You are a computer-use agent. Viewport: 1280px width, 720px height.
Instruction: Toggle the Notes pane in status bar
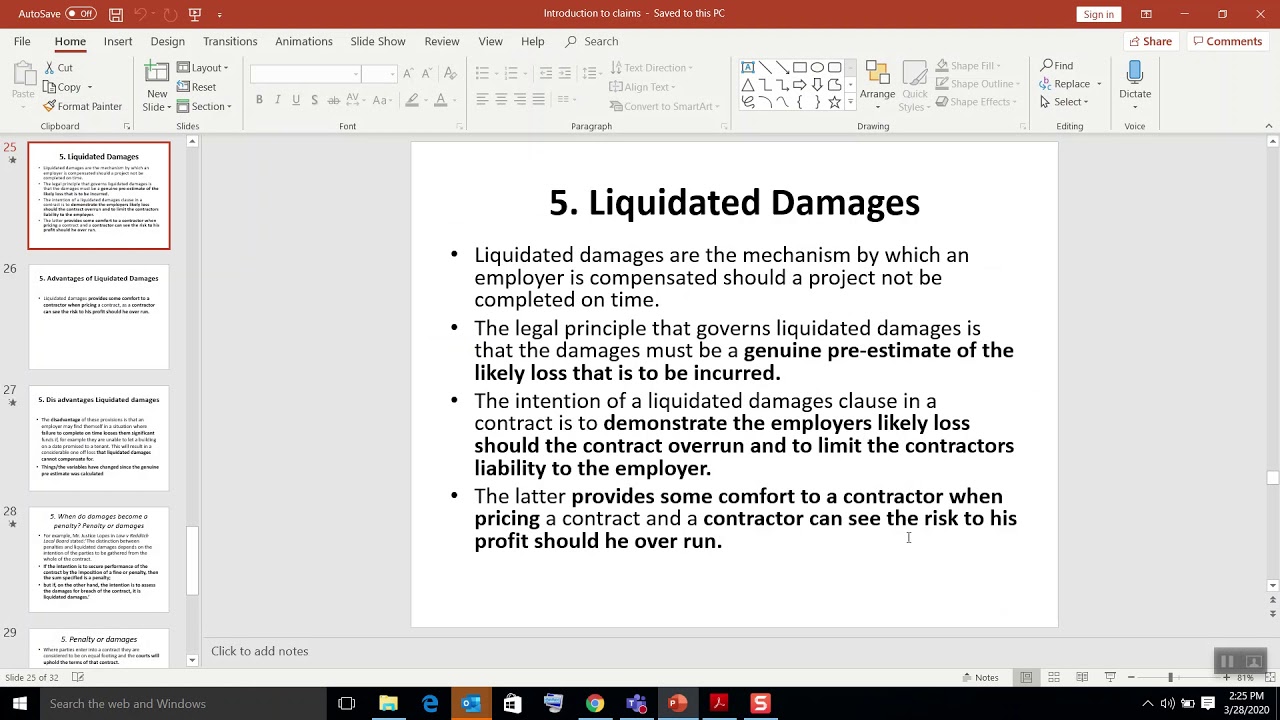tap(979, 677)
